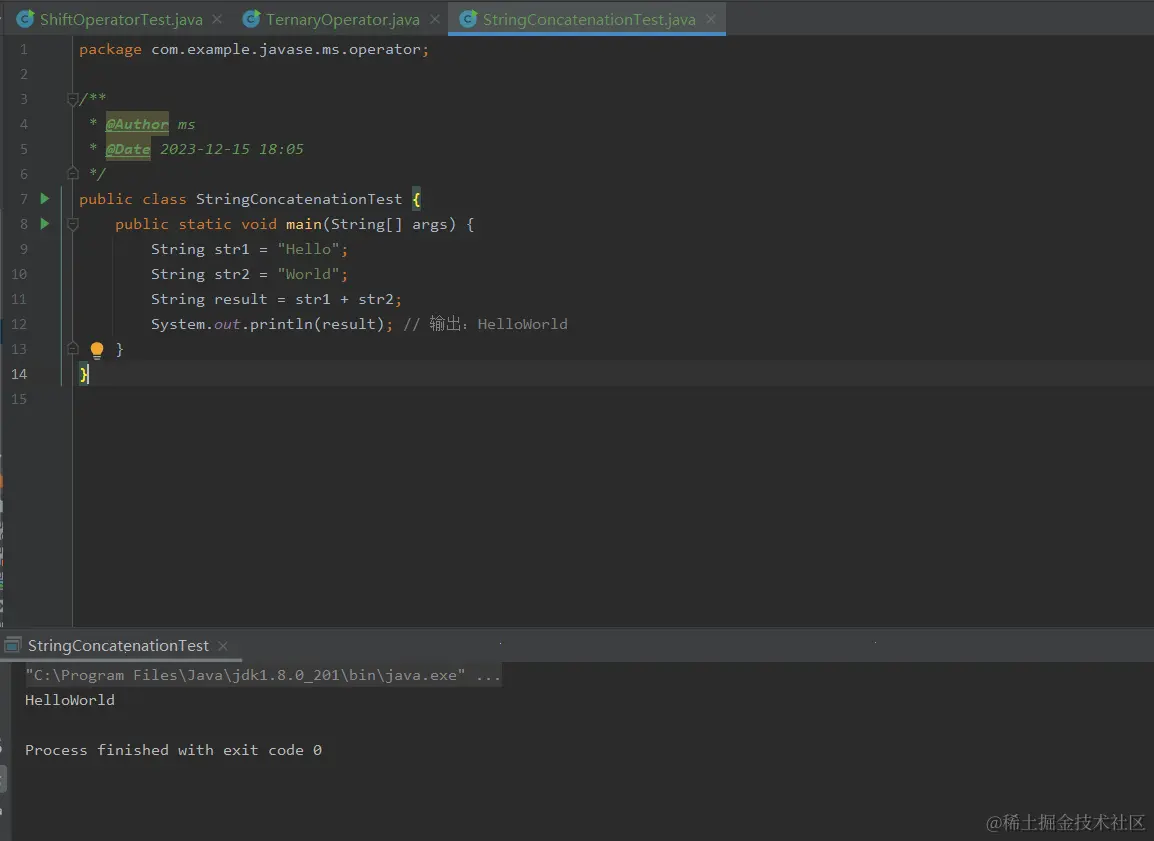1154x841 pixels.
Task: Click the 'Process finished with exit code 0' line
Action: click(x=174, y=750)
